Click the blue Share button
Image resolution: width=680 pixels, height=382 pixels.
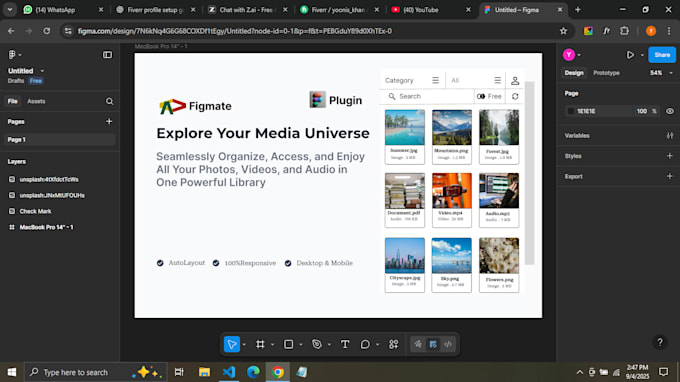point(662,55)
